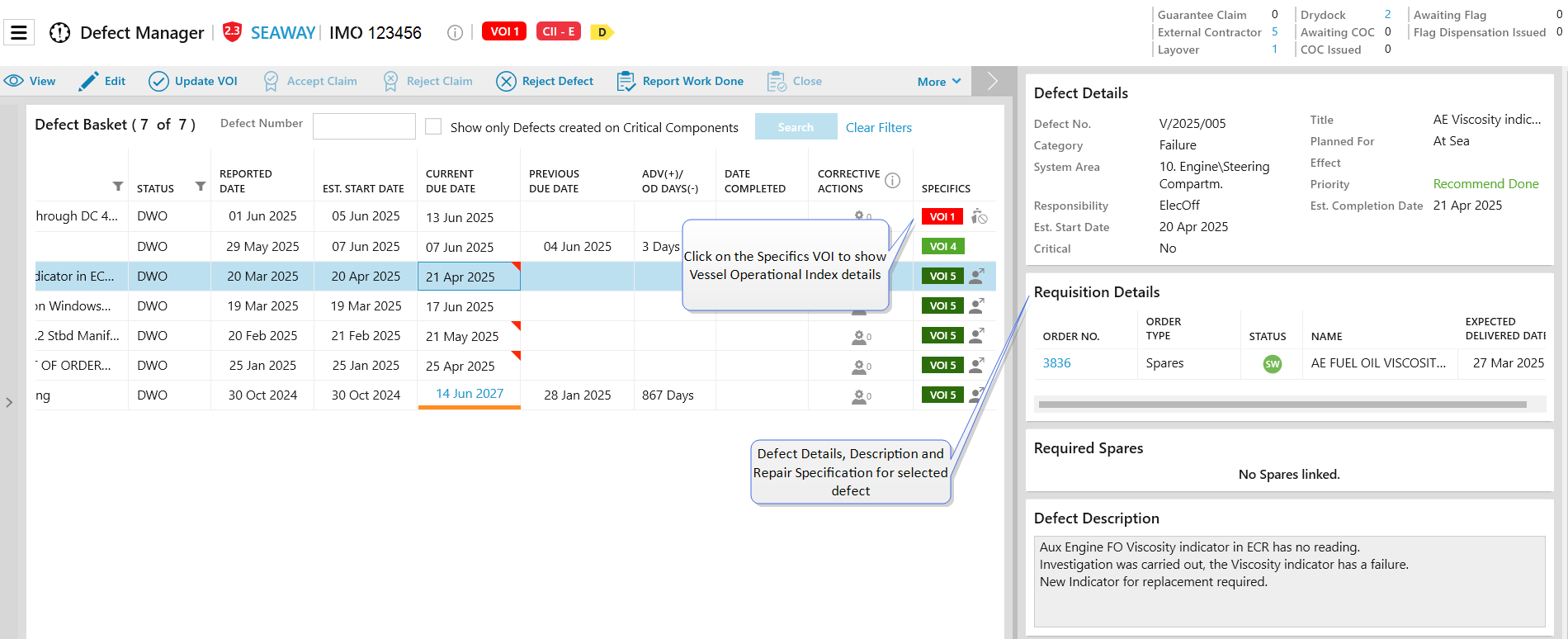Click the Defect Description text area

pyautogui.click(x=1289, y=581)
